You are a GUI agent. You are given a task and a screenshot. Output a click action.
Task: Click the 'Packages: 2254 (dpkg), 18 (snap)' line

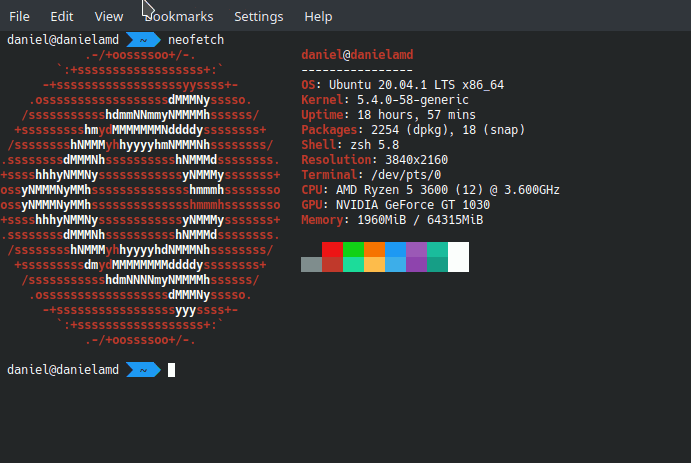tap(413, 130)
